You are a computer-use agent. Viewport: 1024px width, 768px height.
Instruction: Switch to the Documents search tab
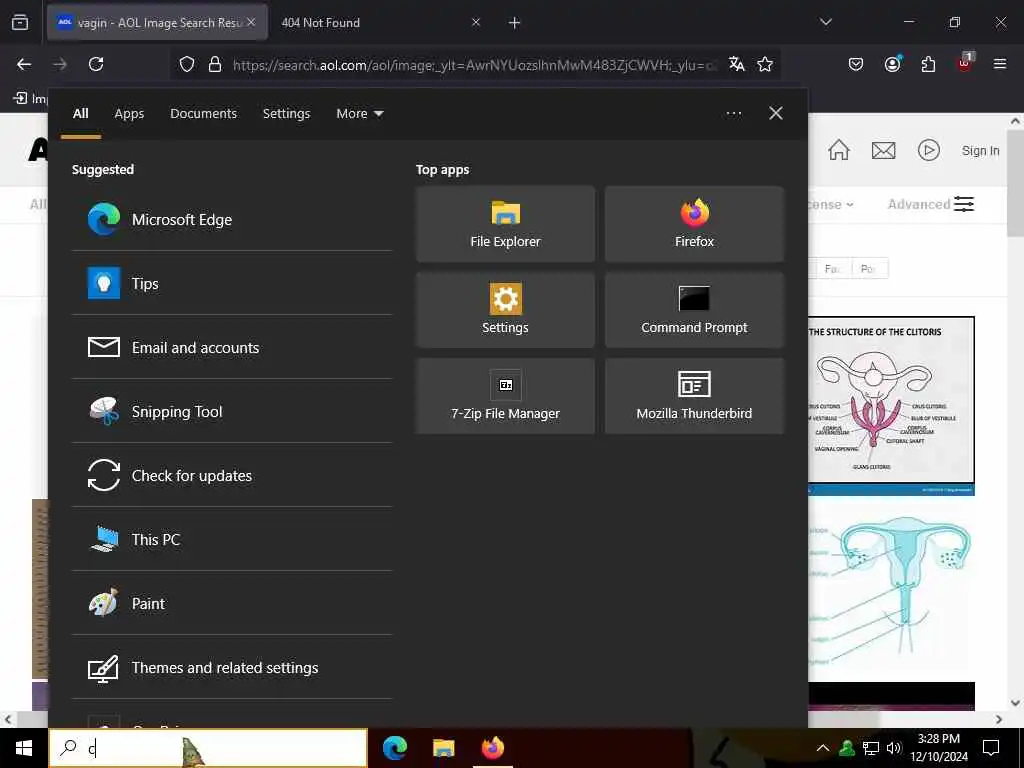[203, 114]
